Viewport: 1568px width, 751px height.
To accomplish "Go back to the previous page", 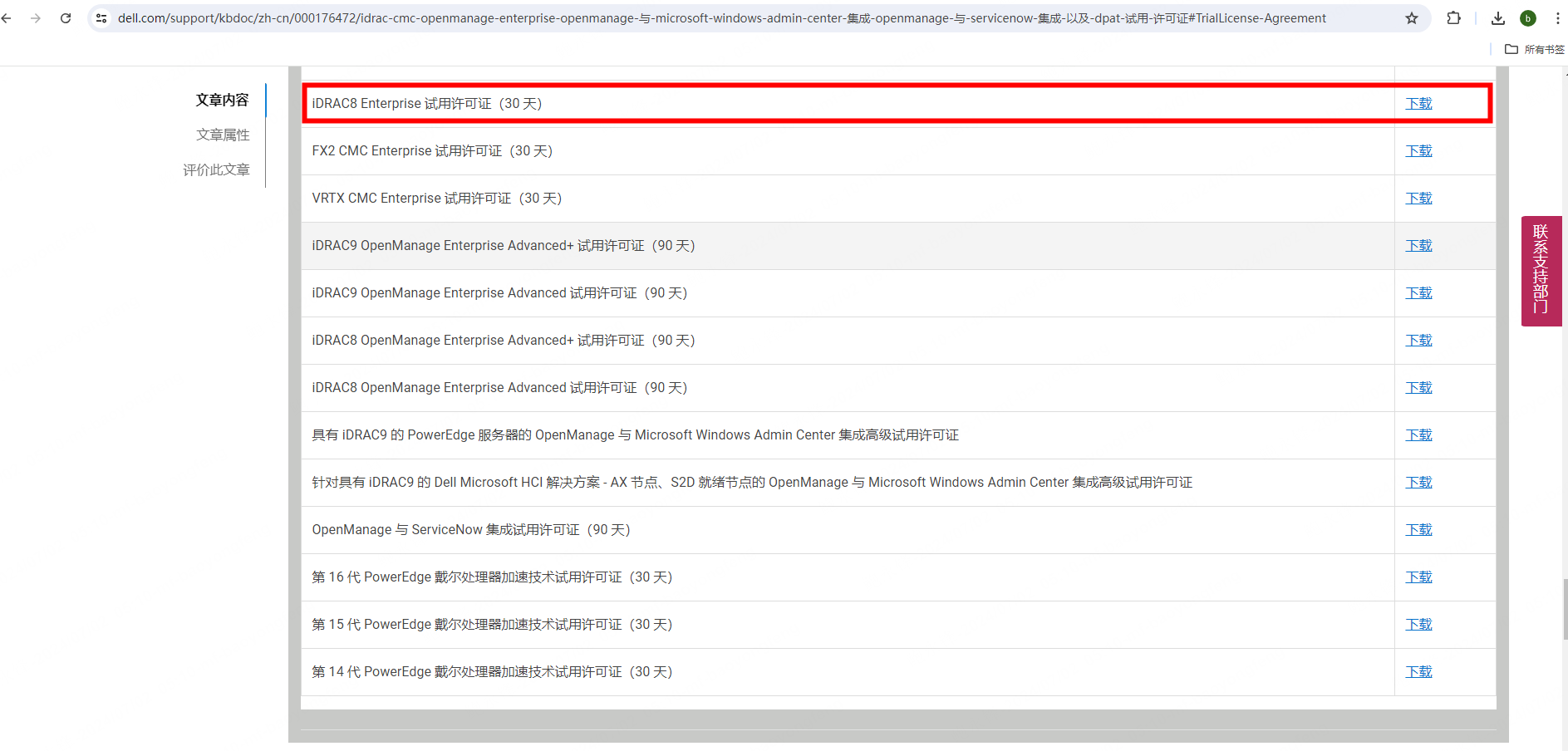I will pos(7,17).
